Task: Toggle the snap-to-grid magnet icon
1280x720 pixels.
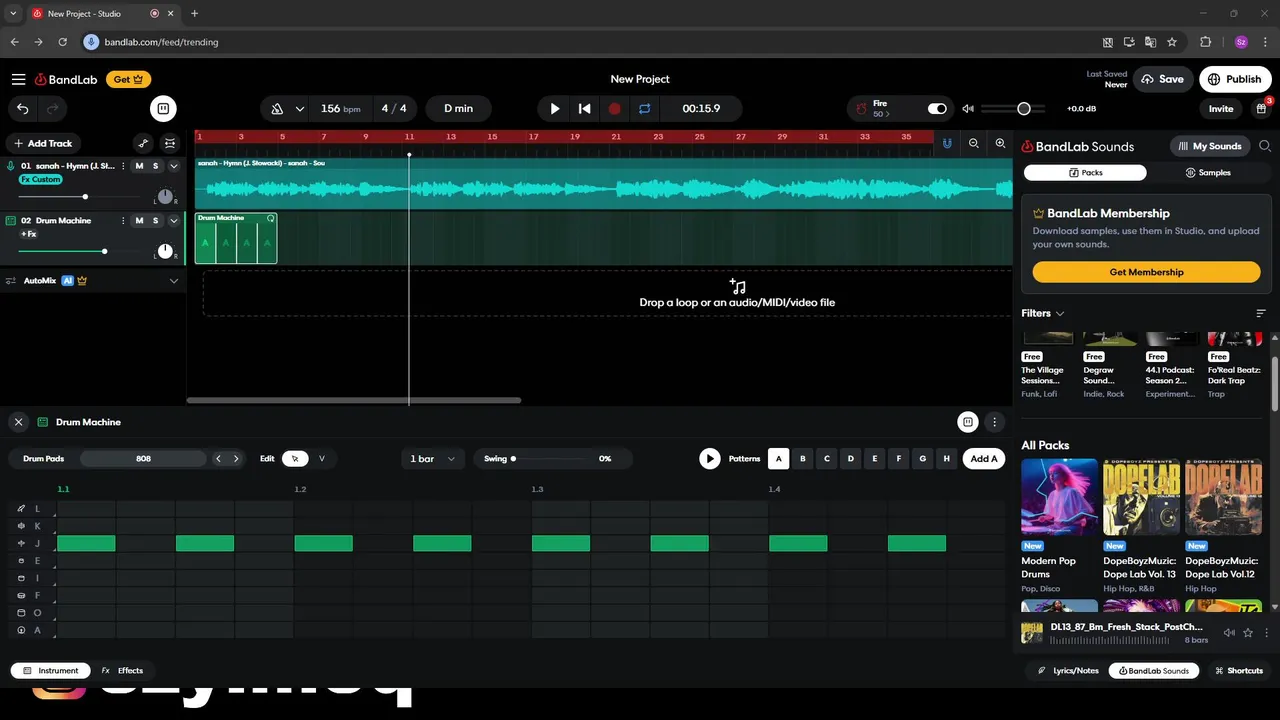Action: click(x=946, y=144)
